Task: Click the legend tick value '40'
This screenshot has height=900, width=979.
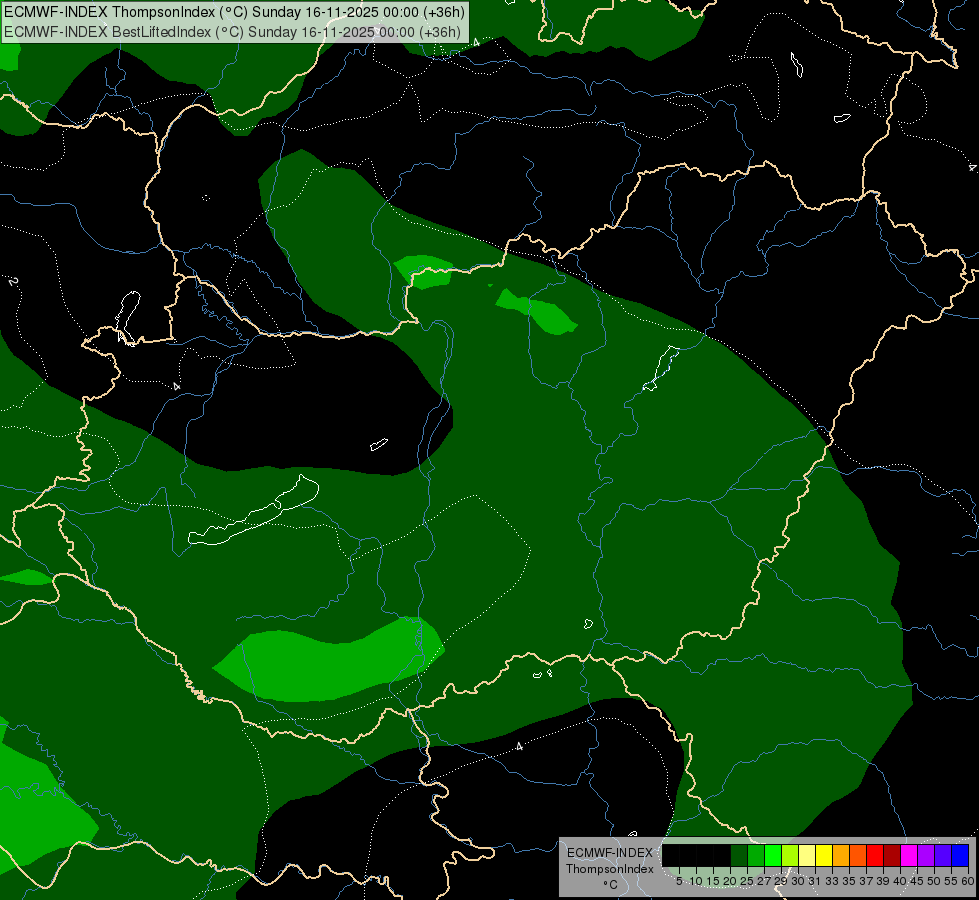Action: point(900,881)
